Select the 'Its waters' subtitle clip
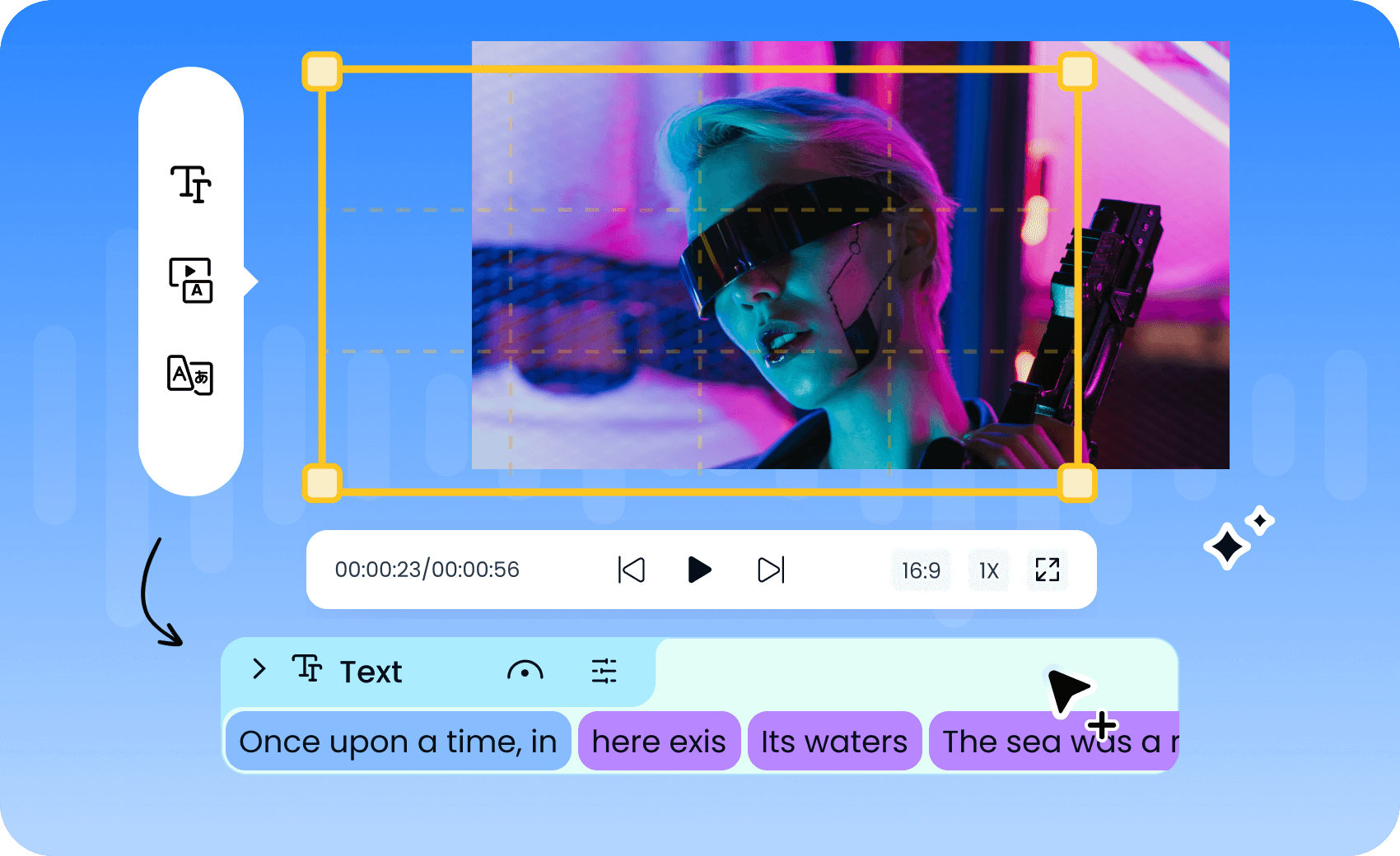Viewport: 1400px width, 856px height. [834, 741]
